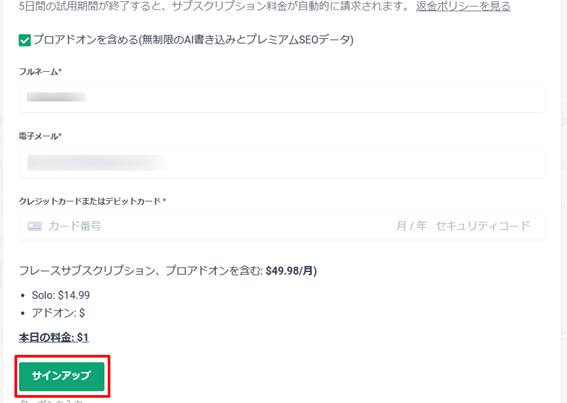This screenshot has height=403, width=567.
Task: Select the bold $49.98/月 price text
Action: coord(291,271)
